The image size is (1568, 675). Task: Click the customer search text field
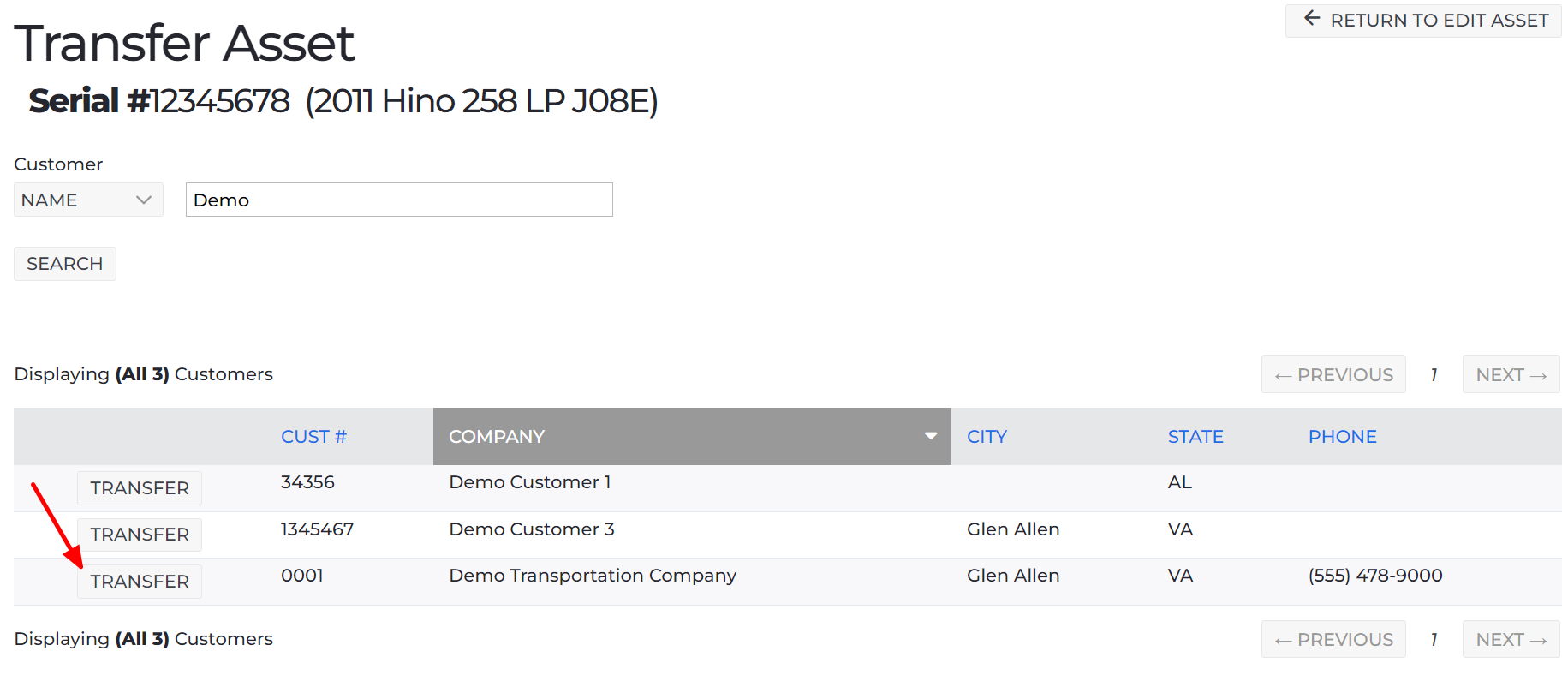pyautogui.click(x=399, y=200)
